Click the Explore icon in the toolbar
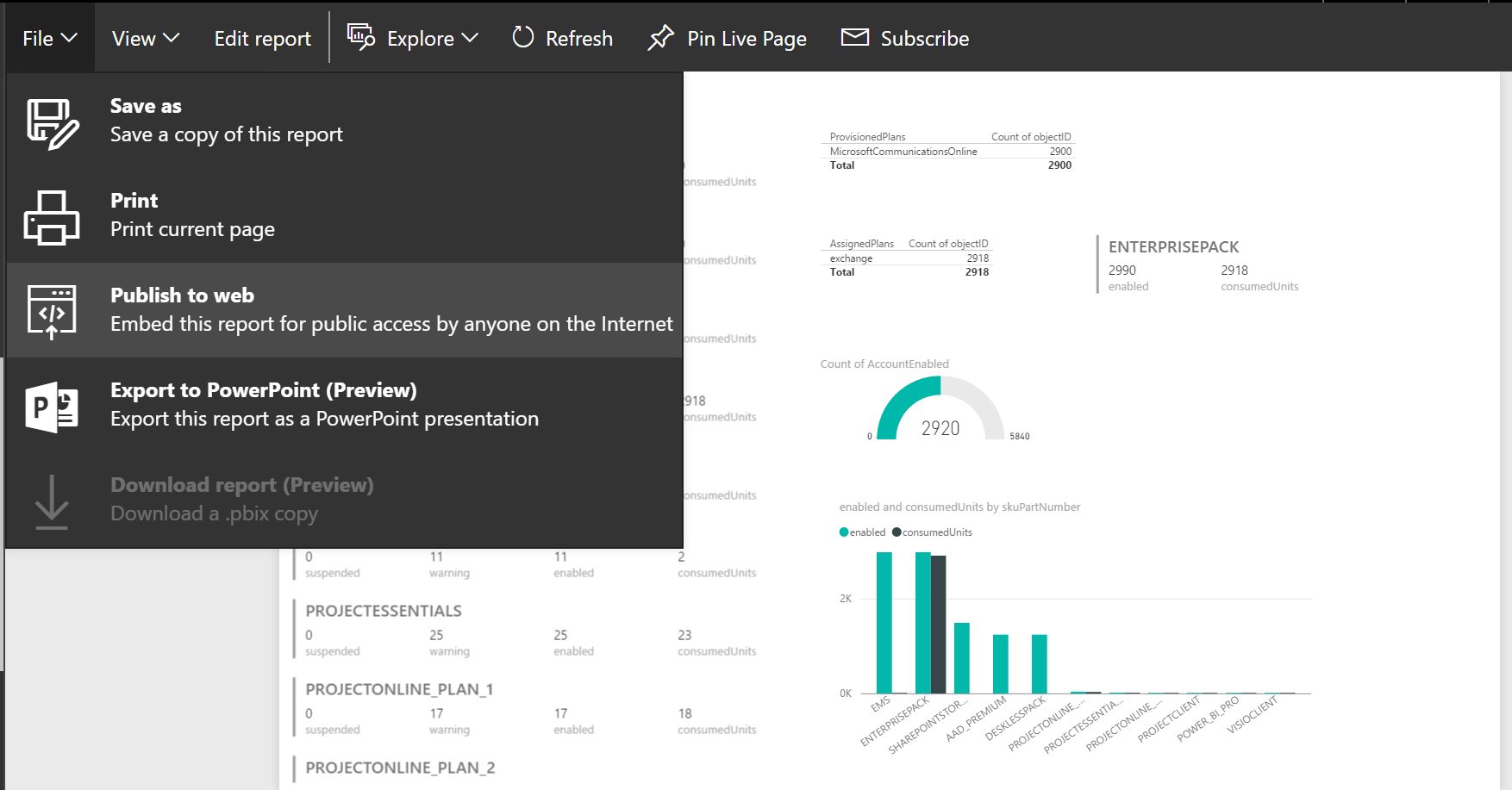Viewport: 1512px width, 790px height. click(x=360, y=37)
